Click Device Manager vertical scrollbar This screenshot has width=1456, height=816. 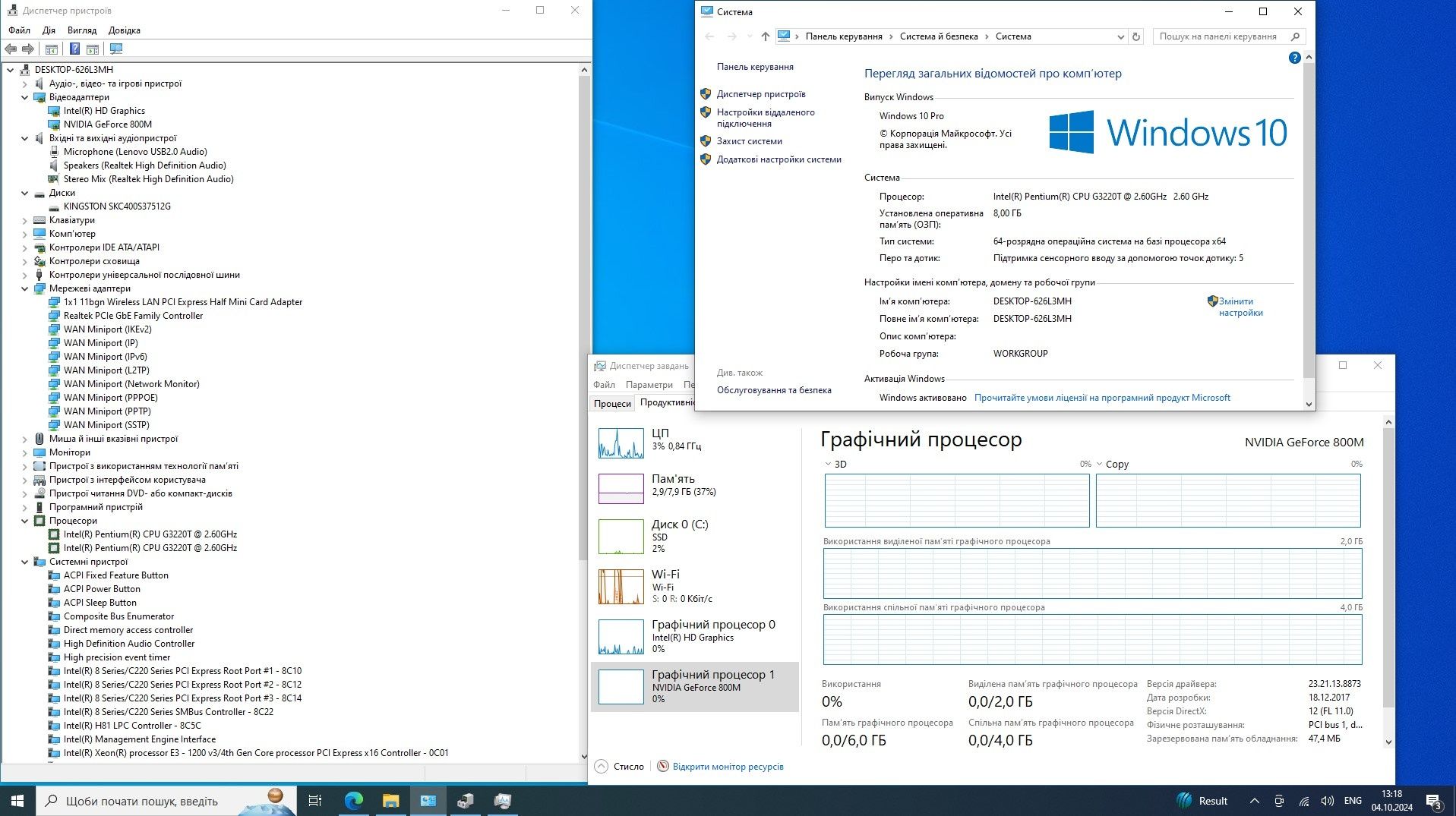[x=584, y=319]
